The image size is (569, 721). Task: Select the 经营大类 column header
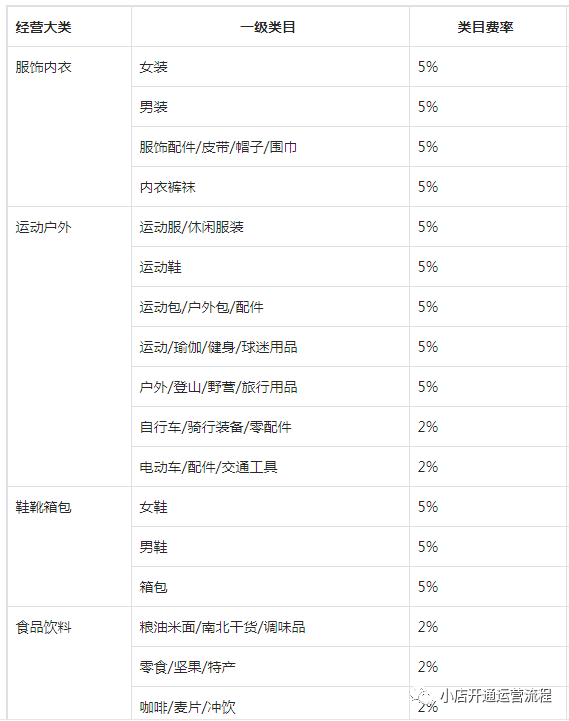[43, 28]
